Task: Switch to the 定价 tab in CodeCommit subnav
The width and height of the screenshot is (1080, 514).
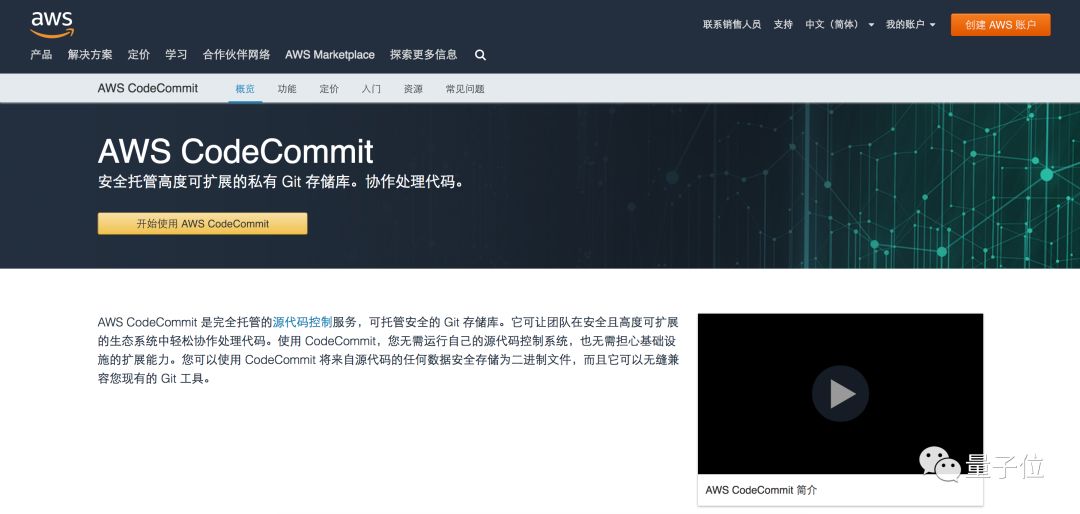Action: [329, 89]
